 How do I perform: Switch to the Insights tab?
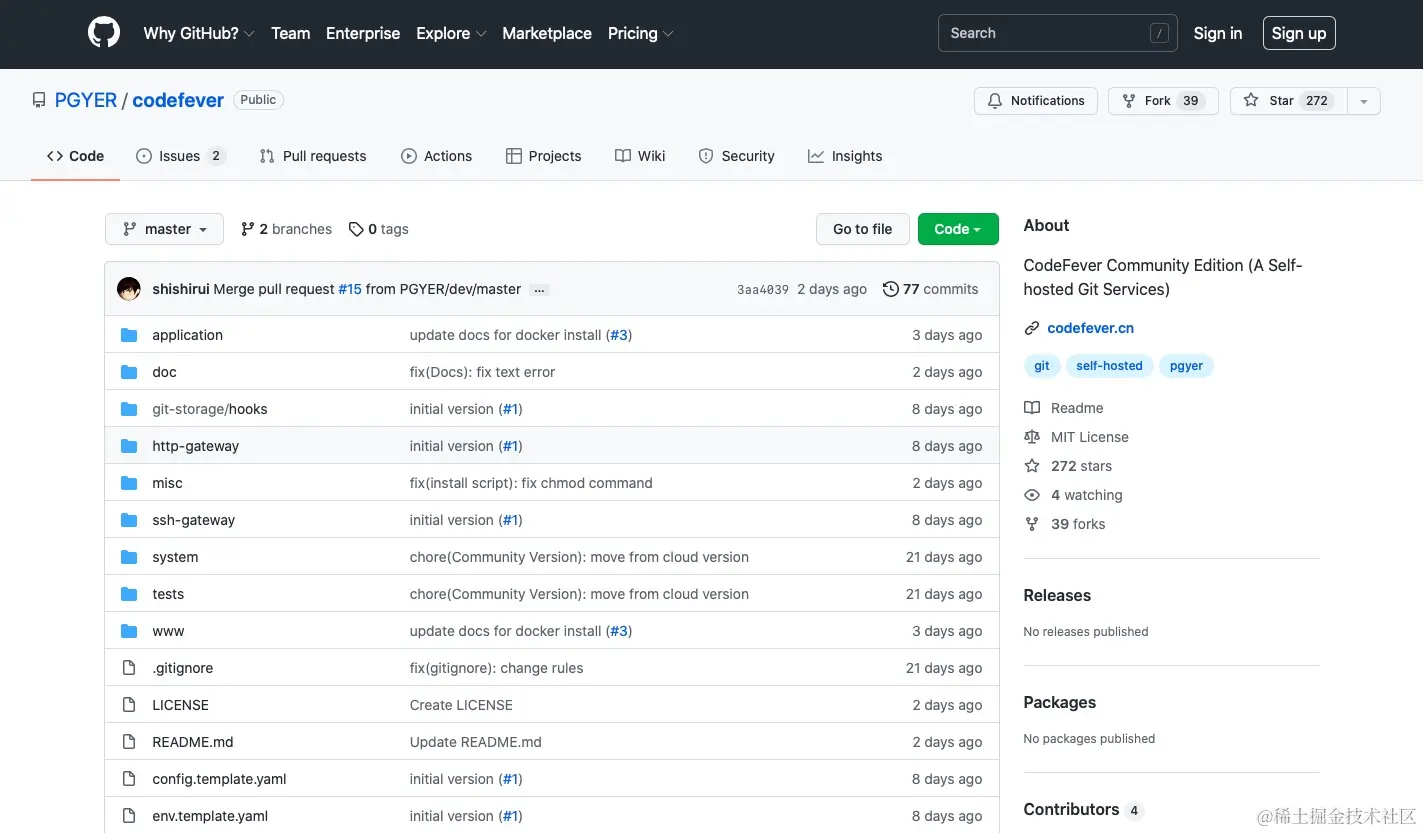pos(845,156)
